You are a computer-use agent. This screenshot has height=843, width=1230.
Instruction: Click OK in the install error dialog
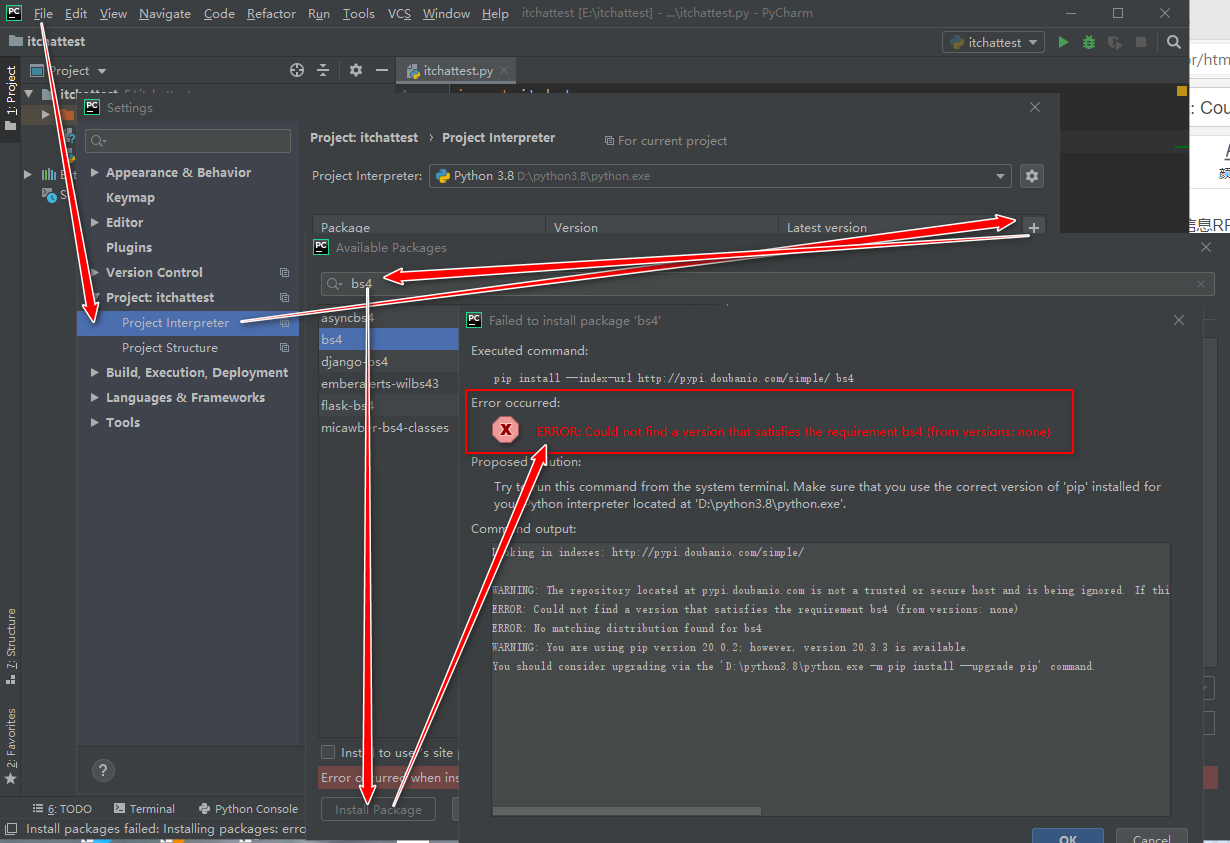tap(1068, 836)
